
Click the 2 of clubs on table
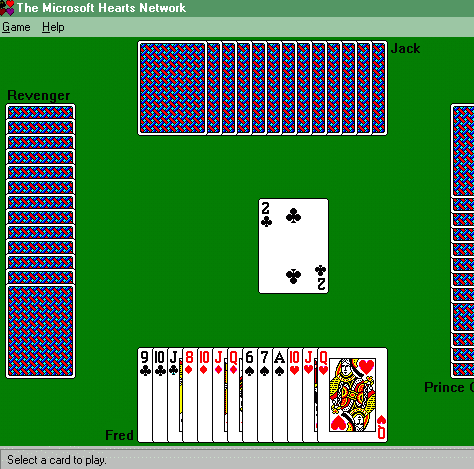point(293,246)
